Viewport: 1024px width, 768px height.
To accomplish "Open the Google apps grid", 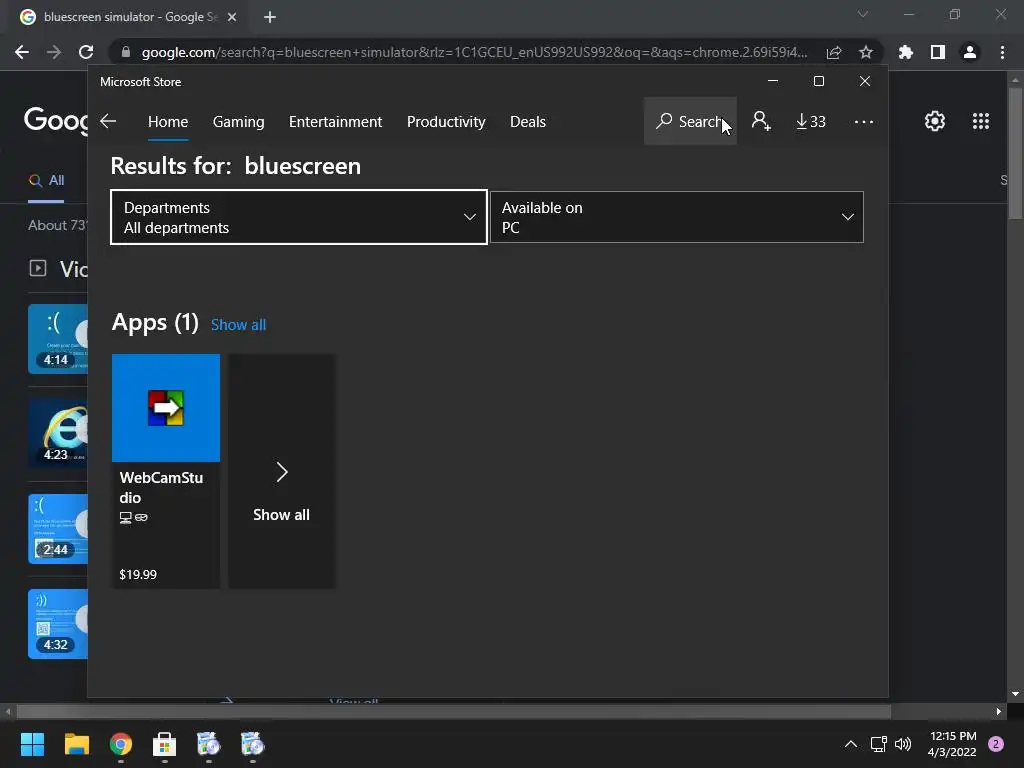I will (981, 121).
